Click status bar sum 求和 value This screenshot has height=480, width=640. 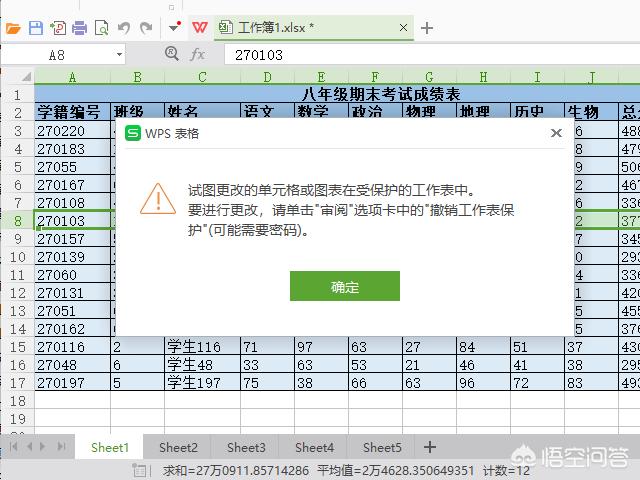coord(236,471)
